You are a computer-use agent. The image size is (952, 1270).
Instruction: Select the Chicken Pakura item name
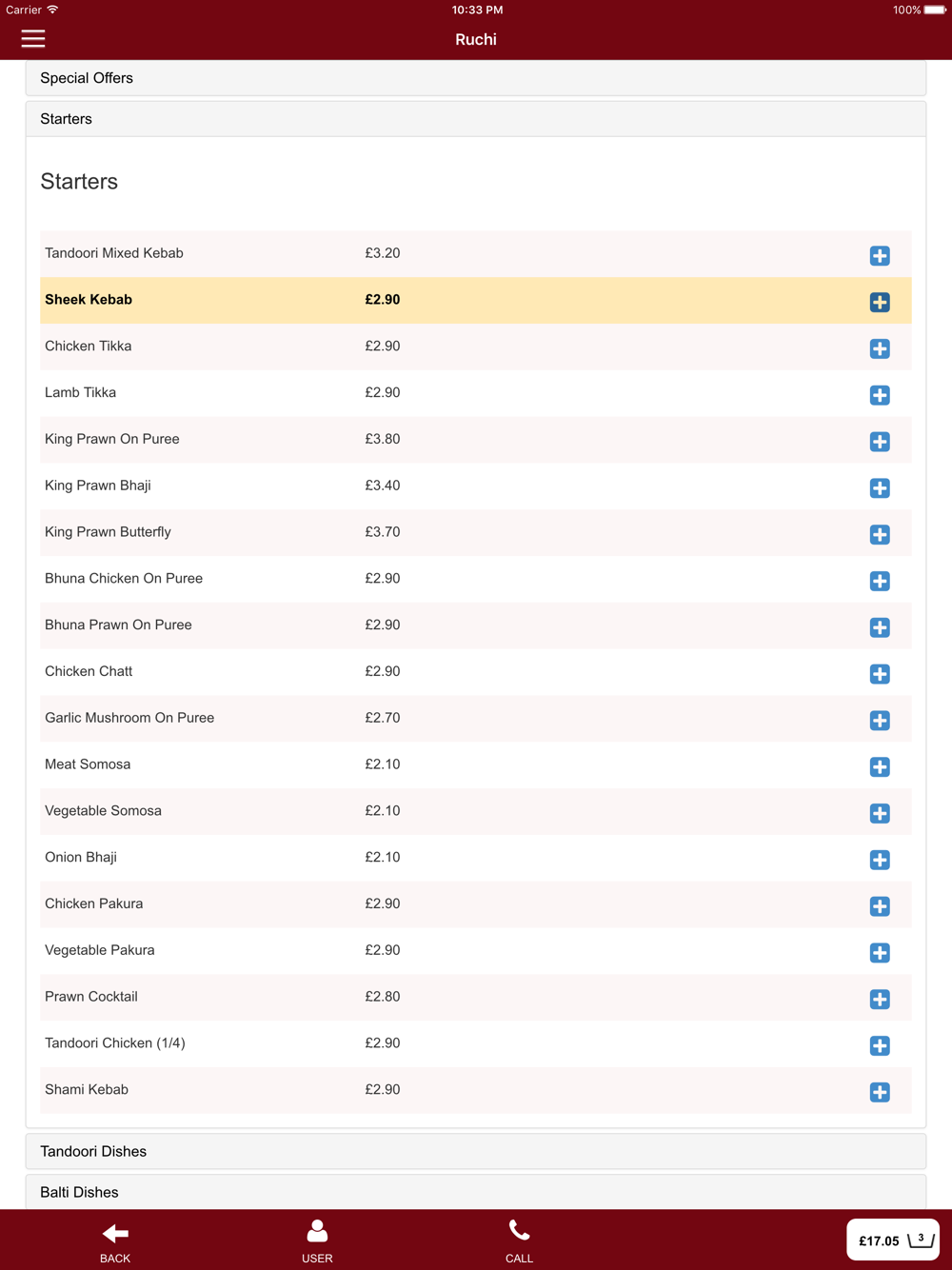click(94, 903)
